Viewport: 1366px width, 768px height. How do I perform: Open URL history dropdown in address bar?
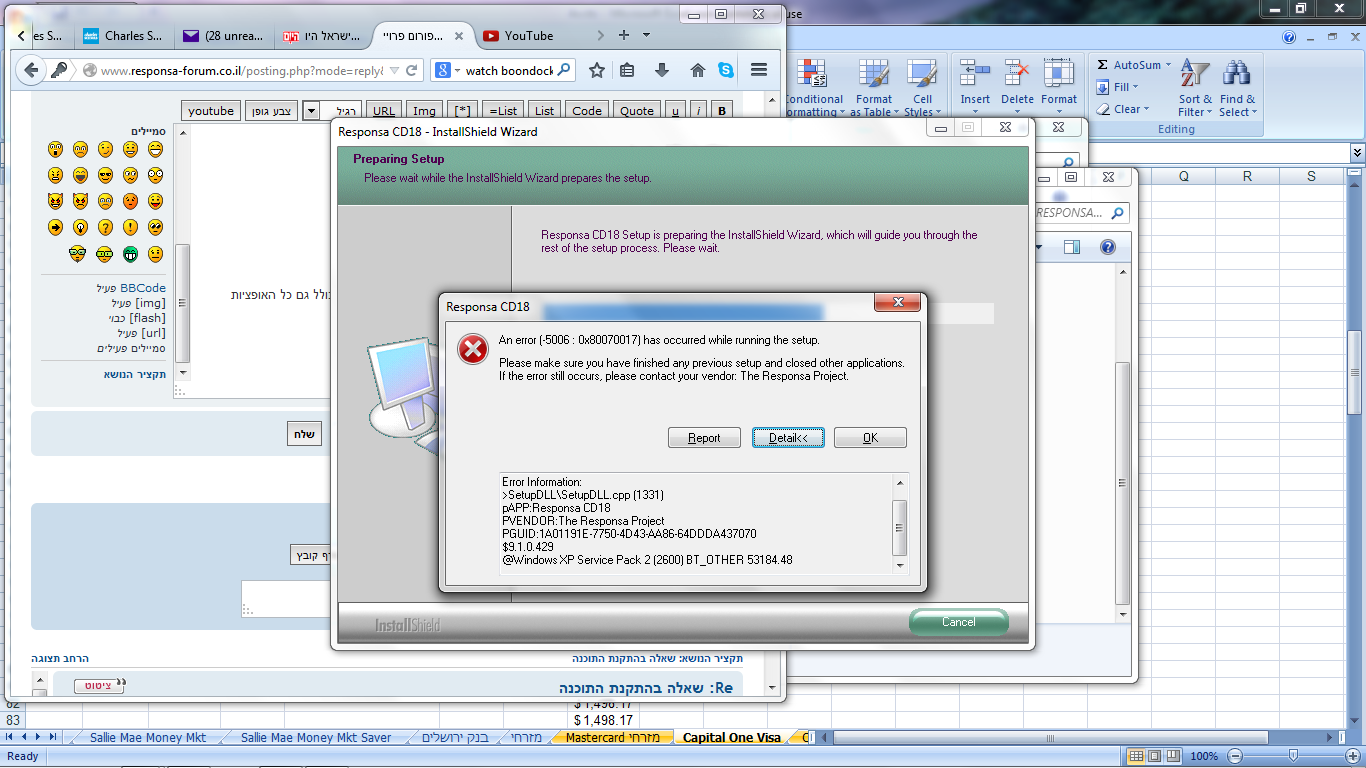(393, 70)
